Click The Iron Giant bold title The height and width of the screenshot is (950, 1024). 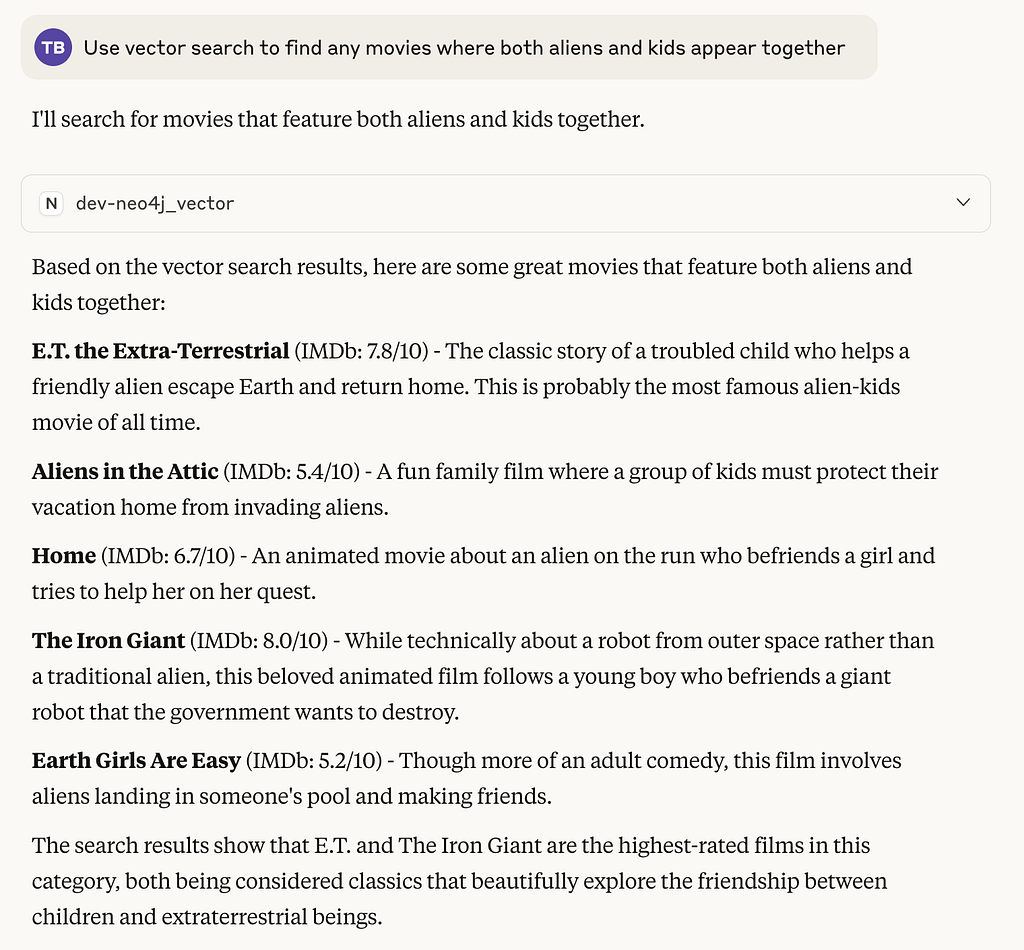pos(108,641)
